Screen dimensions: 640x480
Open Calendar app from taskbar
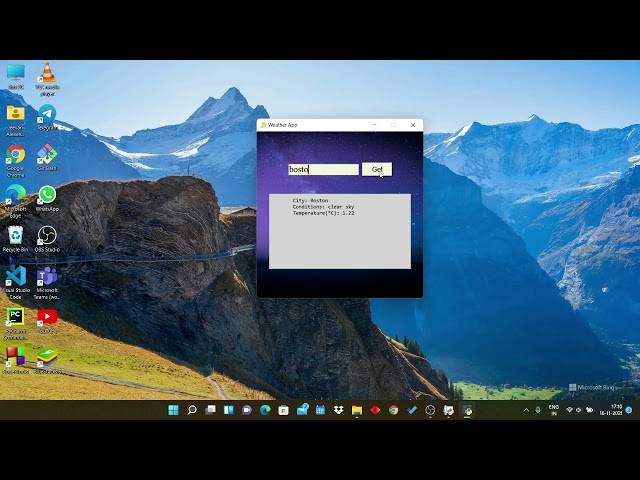(320, 410)
